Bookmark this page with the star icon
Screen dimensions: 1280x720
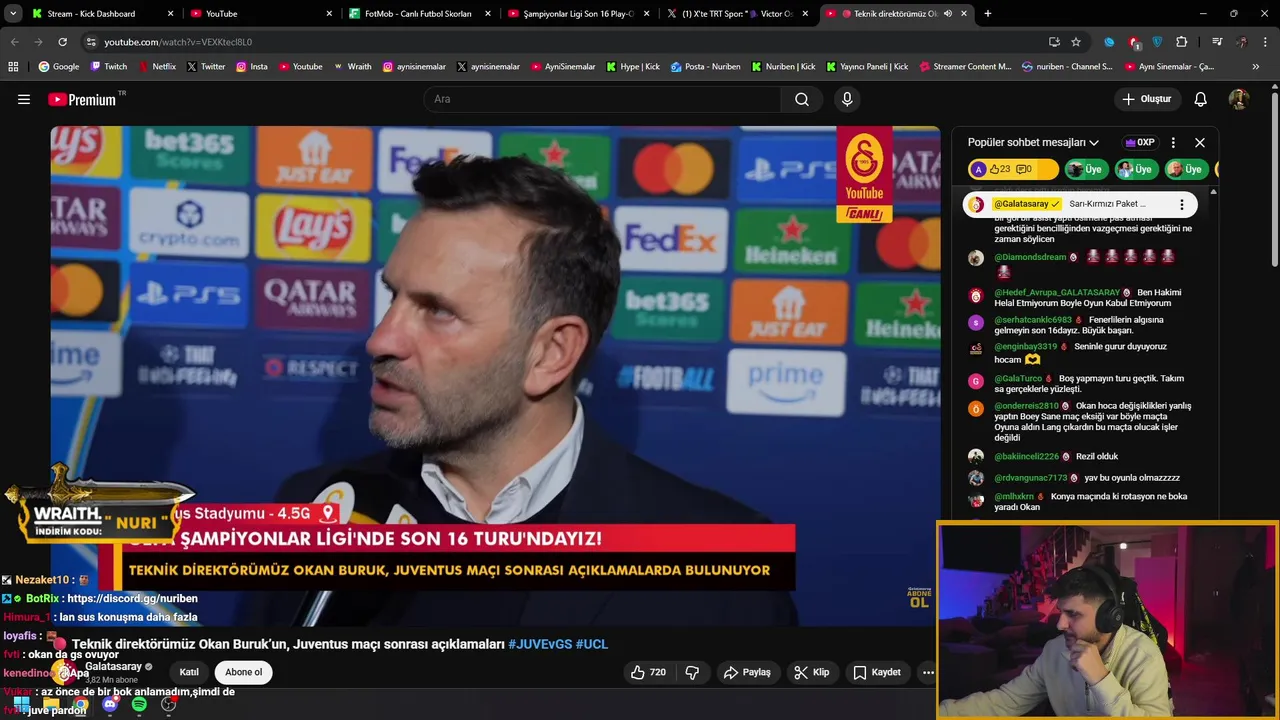(1076, 42)
